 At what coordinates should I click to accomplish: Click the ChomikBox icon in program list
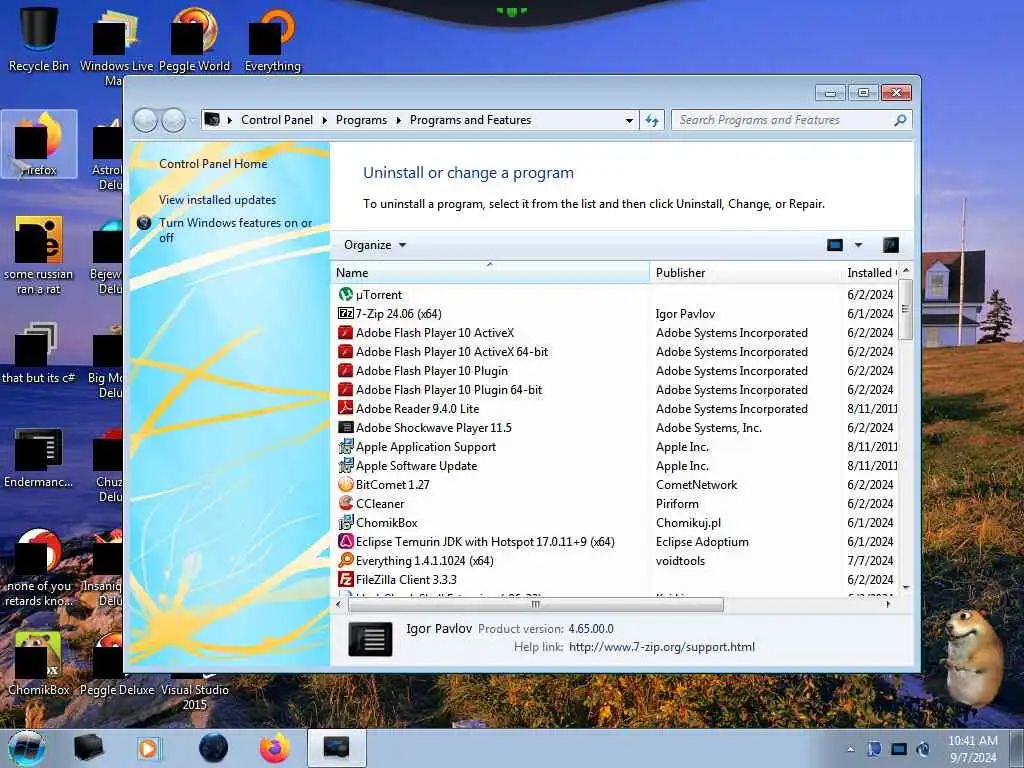tap(345, 522)
